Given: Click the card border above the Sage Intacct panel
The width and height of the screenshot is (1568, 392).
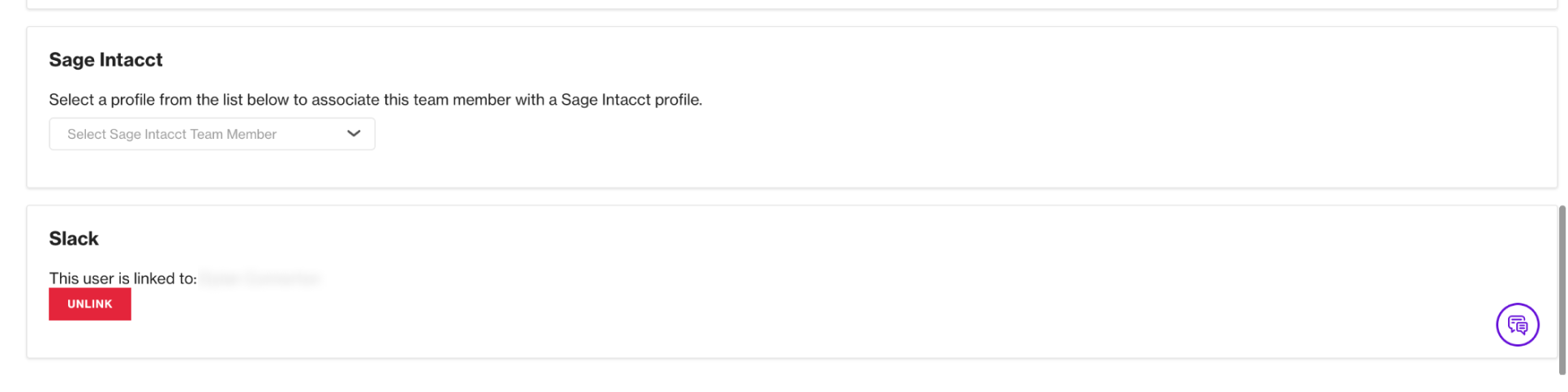Looking at the screenshot, I should tap(792, 9).
